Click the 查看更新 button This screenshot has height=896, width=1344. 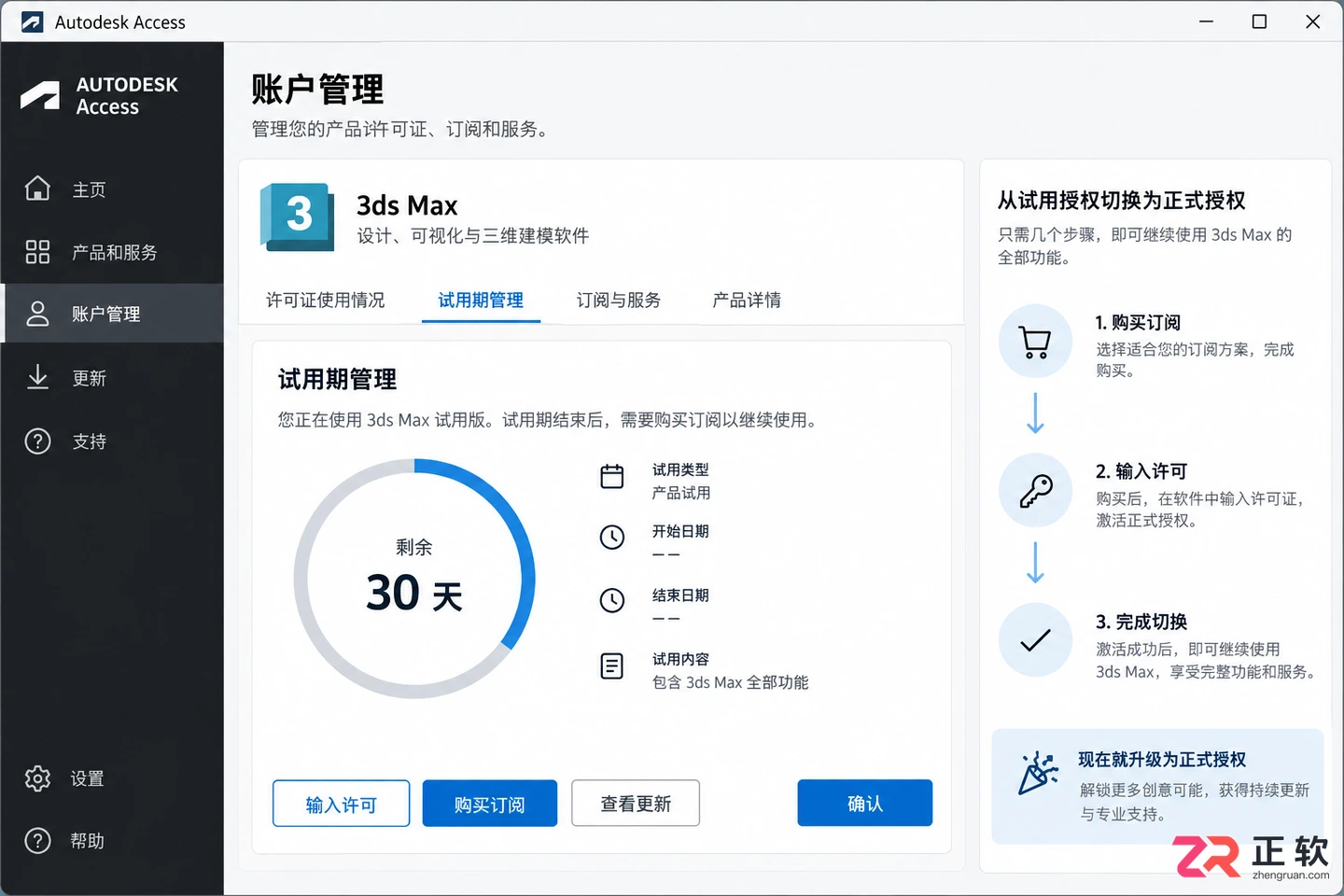636,804
